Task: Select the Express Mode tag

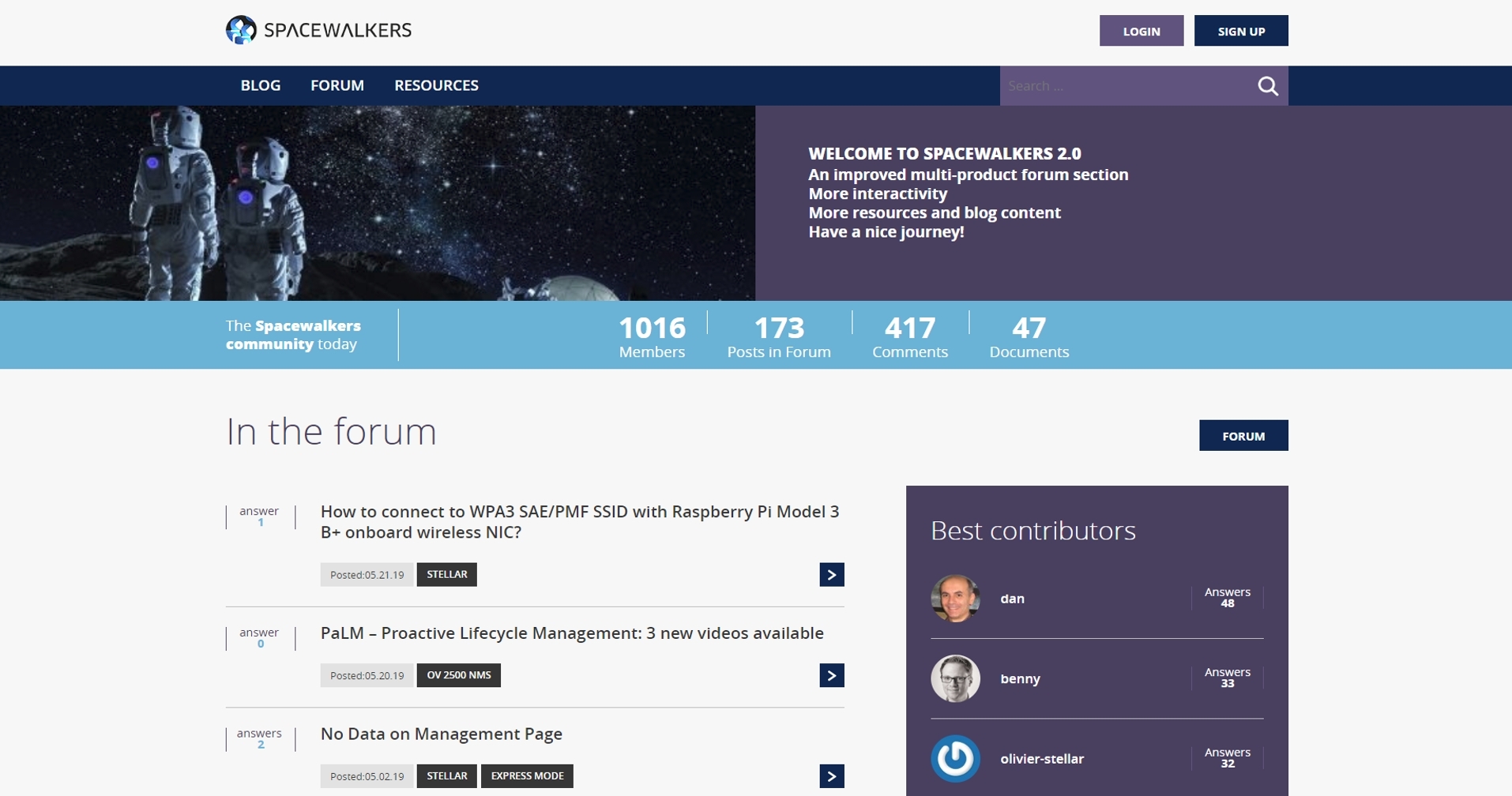Action: click(x=527, y=776)
